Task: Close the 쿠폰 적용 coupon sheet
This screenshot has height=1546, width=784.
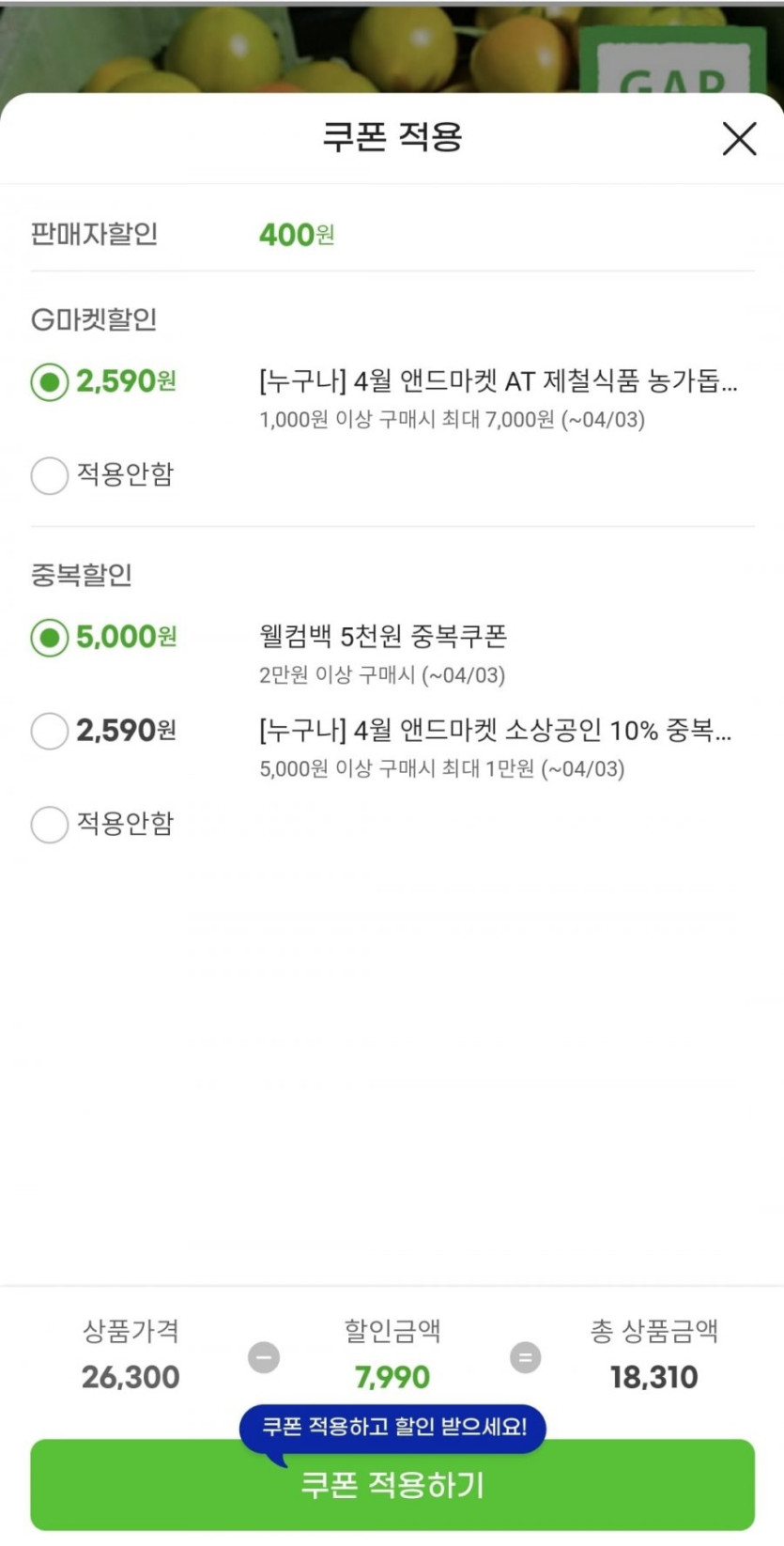Action: click(739, 139)
